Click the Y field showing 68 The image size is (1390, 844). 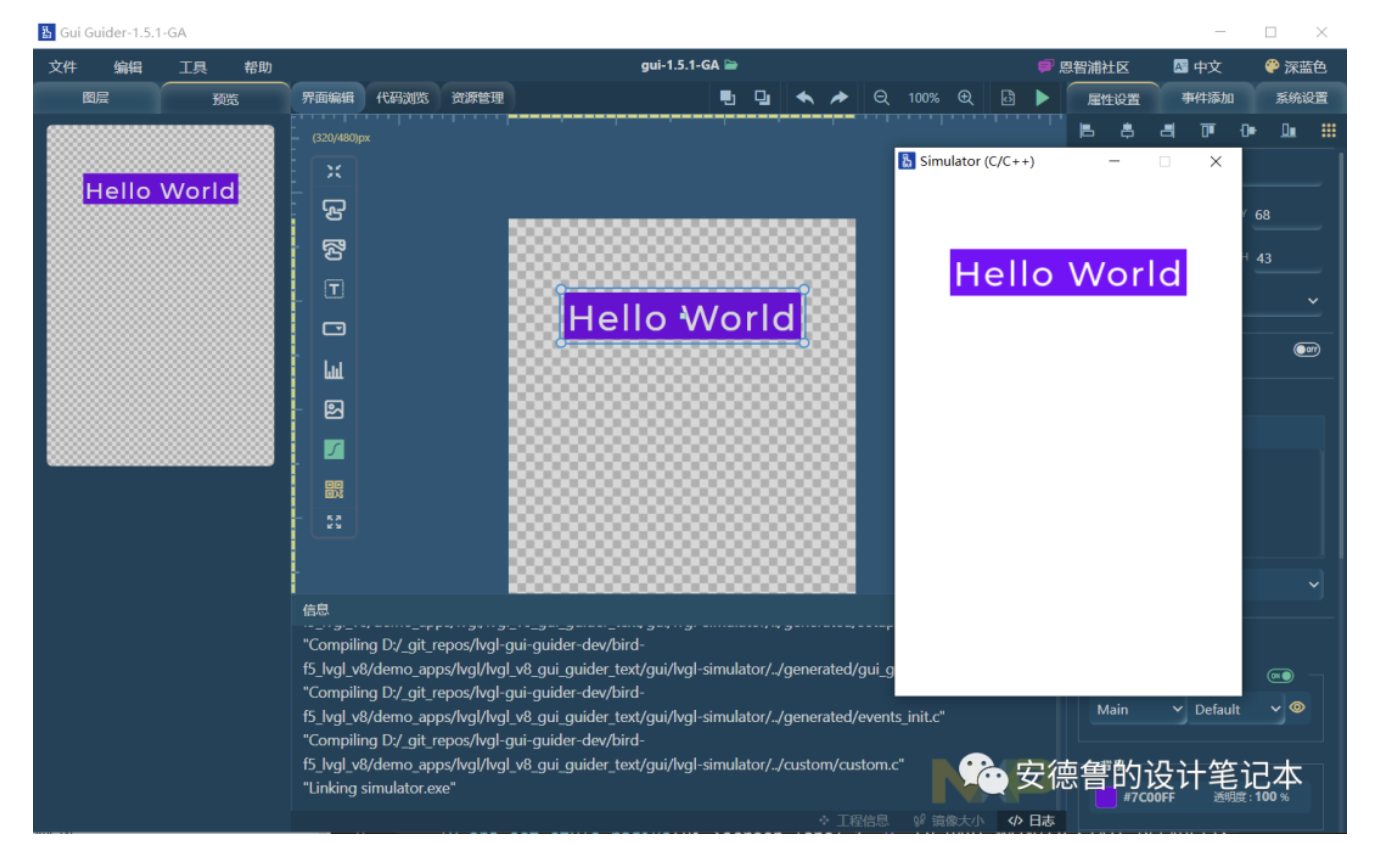[x=1287, y=215]
